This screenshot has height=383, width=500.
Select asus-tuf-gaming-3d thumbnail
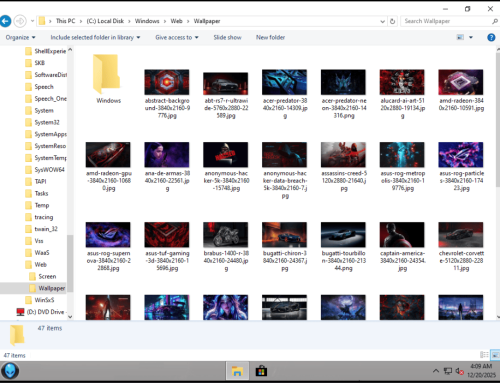(167, 235)
